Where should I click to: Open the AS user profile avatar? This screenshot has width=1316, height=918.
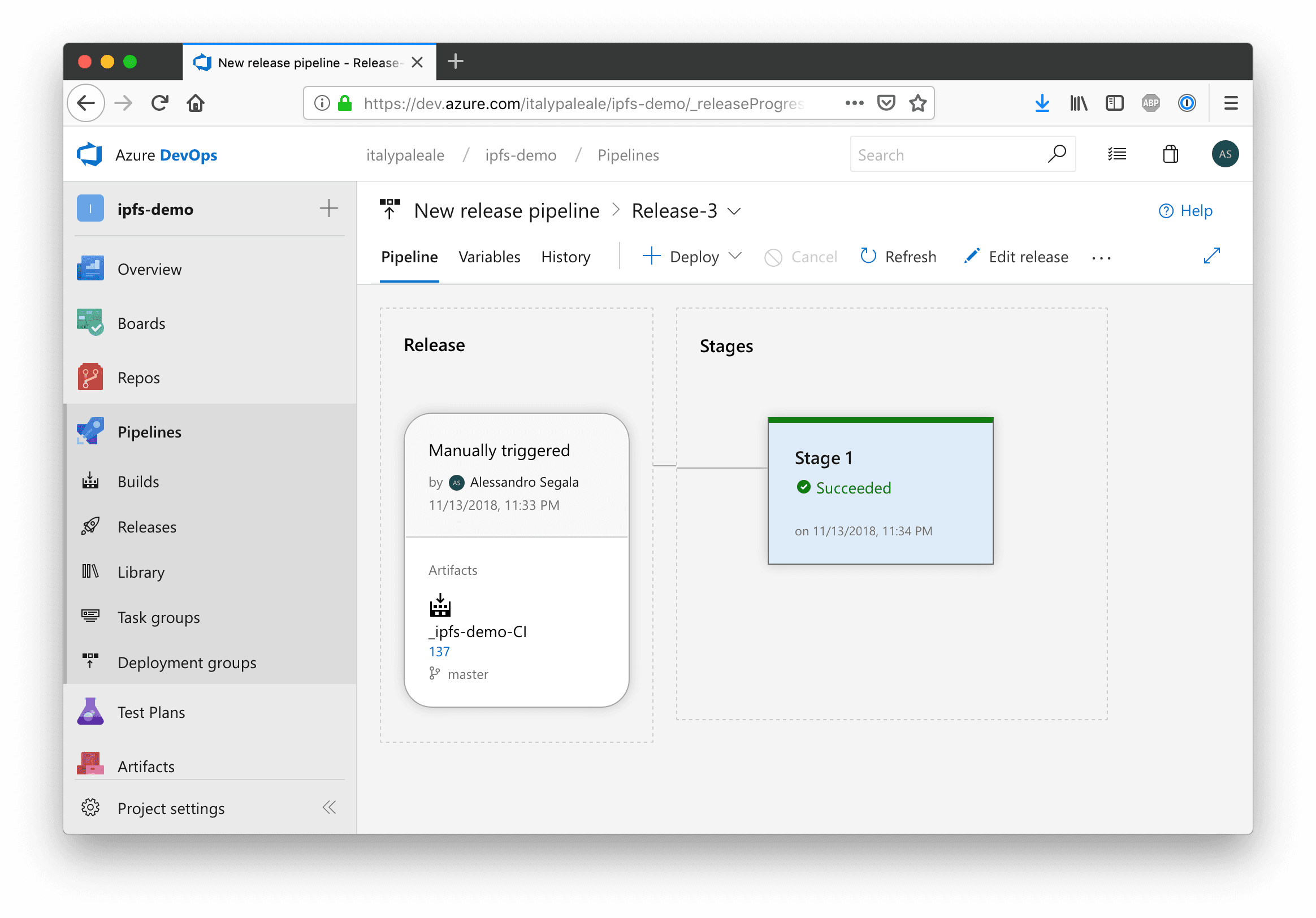1225,154
